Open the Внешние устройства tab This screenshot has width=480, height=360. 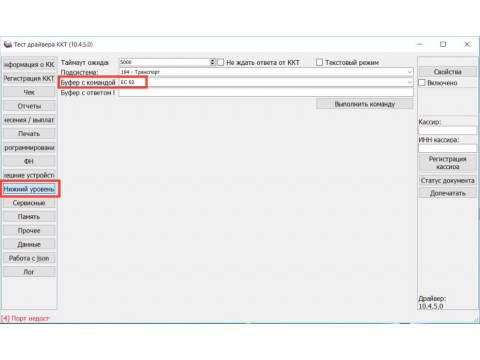coord(29,175)
